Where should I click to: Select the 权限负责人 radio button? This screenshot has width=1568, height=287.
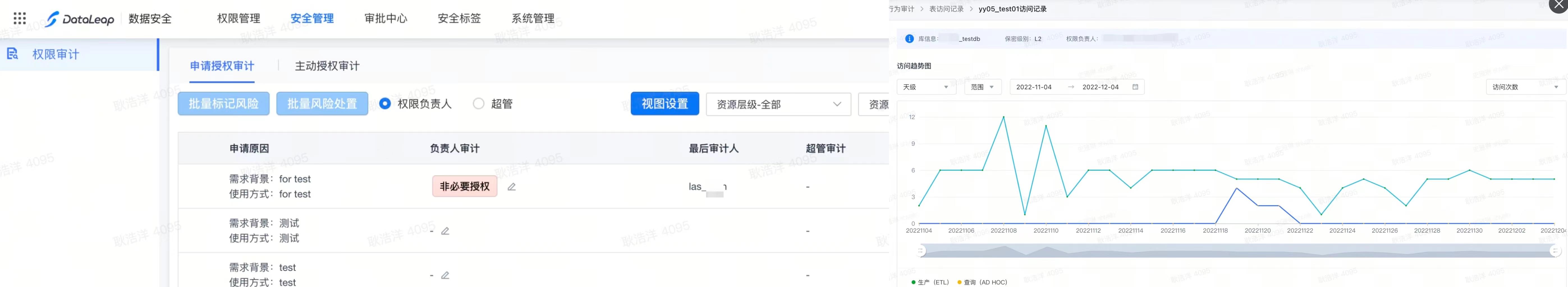pos(385,104)
